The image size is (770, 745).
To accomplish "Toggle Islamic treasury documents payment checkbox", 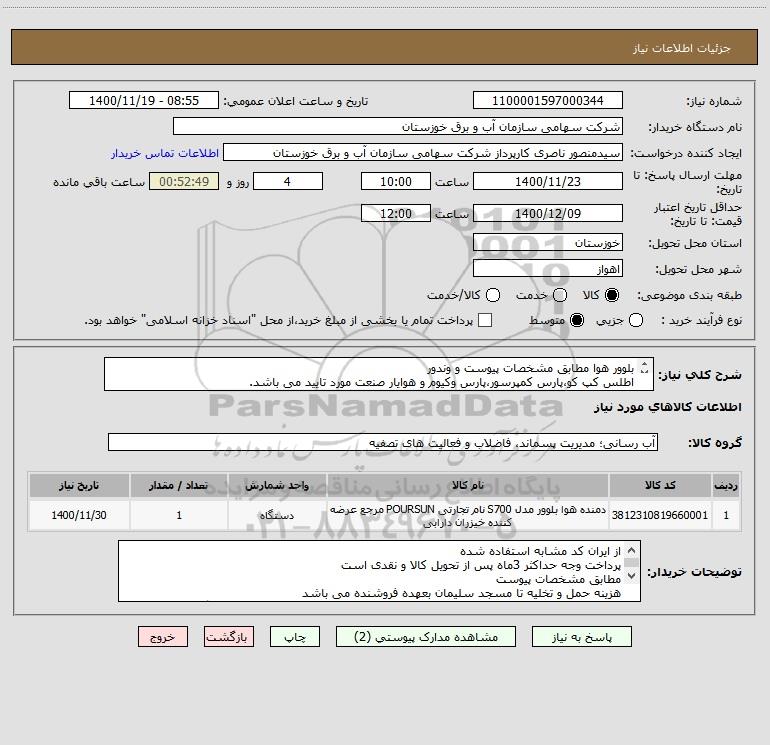I will (485, 320).
